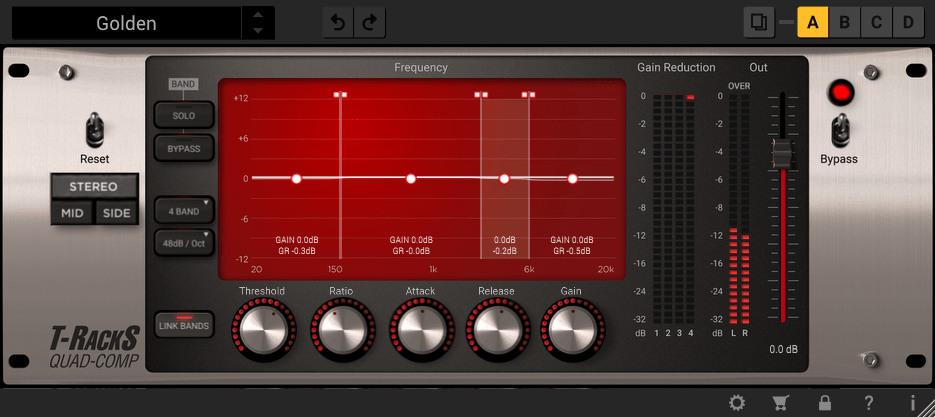The width and height of the screenshot is (935, 417).
Task: Click the redo arrow icon
Action: pos(369,23)
